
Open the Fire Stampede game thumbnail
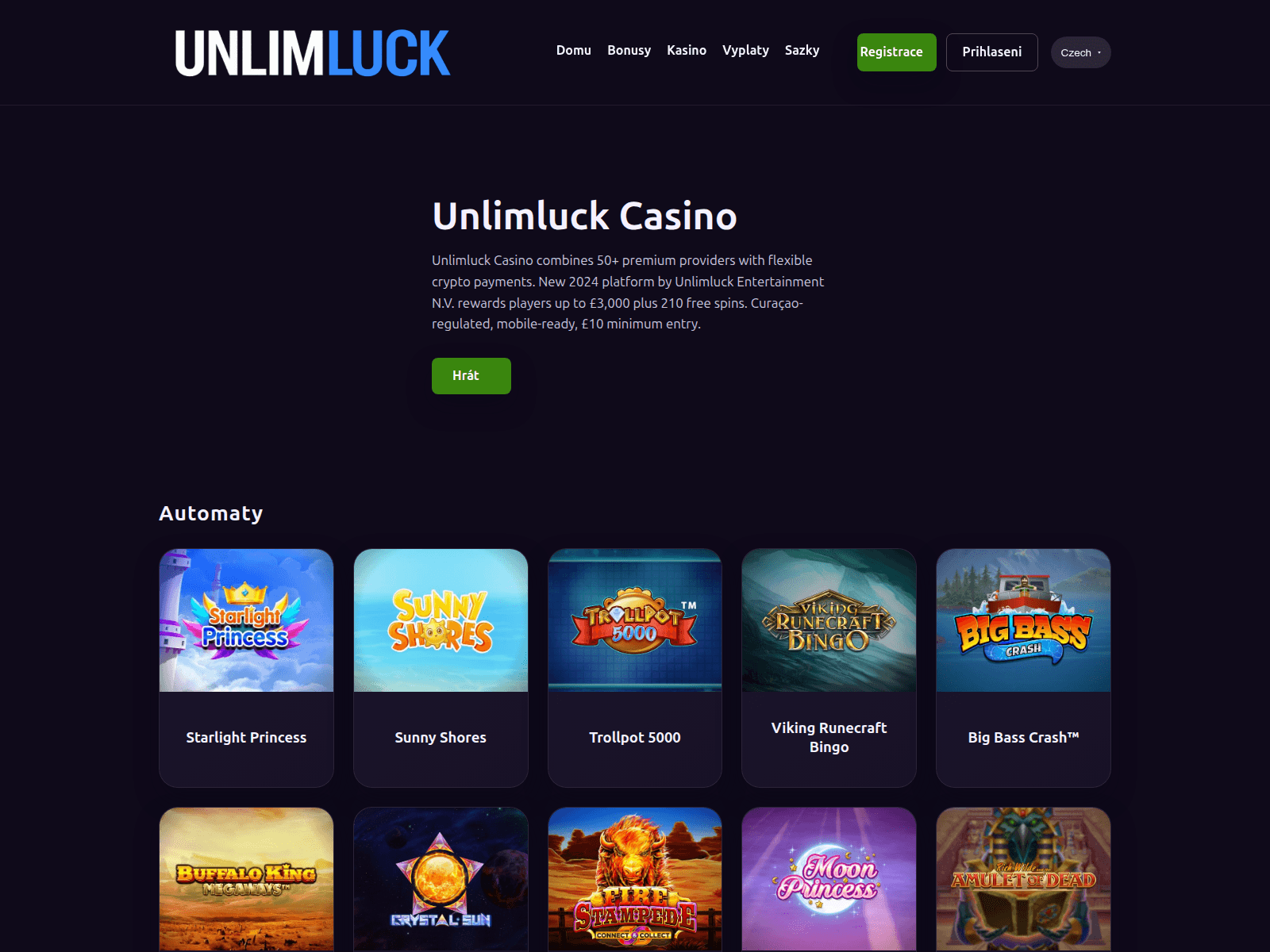[635, 879]
